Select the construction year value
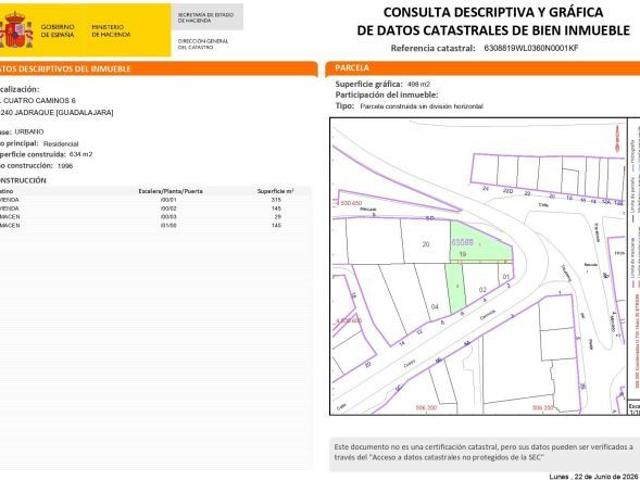640x480 pixels. [x=65, y=166]
